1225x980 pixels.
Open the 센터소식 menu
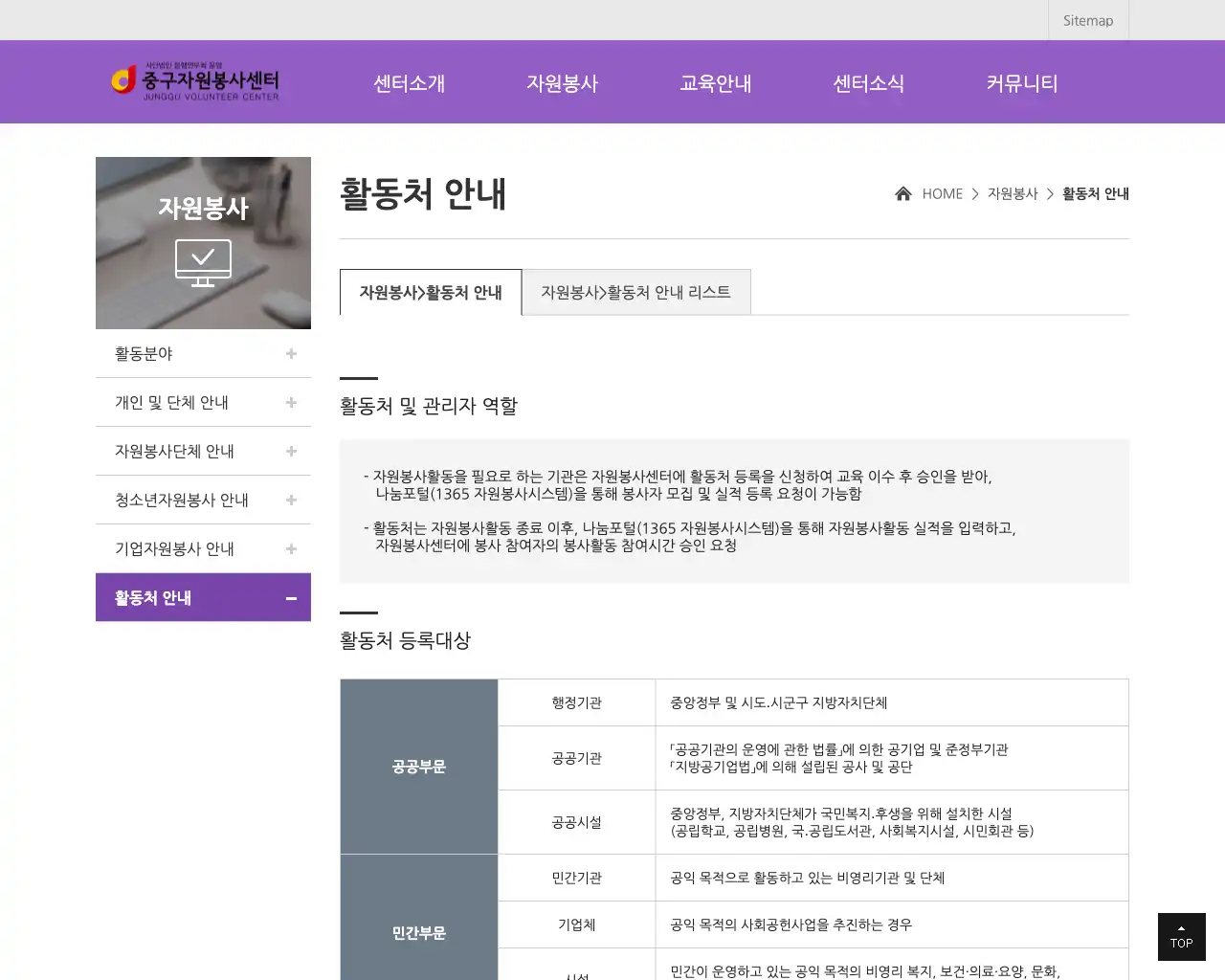[869, 83]
